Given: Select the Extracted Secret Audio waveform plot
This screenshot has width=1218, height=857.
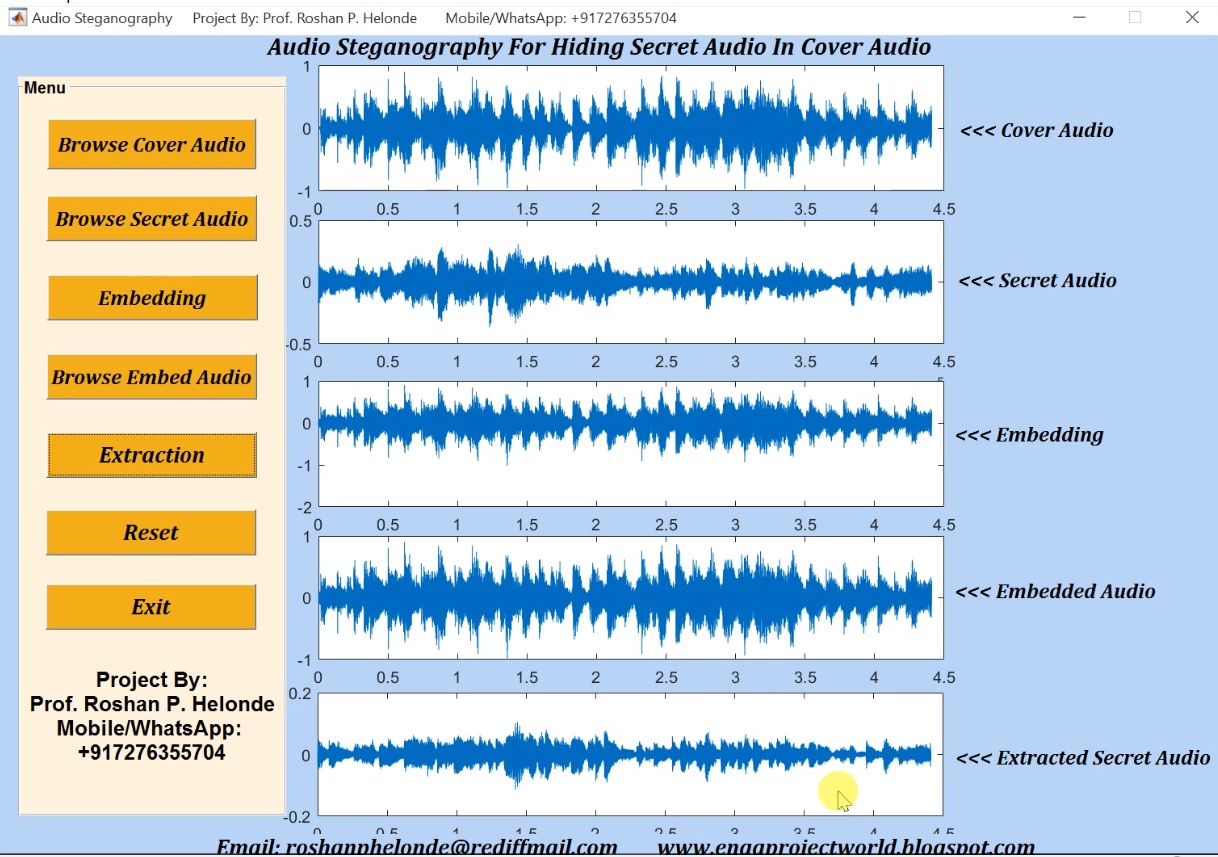Looking at the screenshot, I should [628, 755].
